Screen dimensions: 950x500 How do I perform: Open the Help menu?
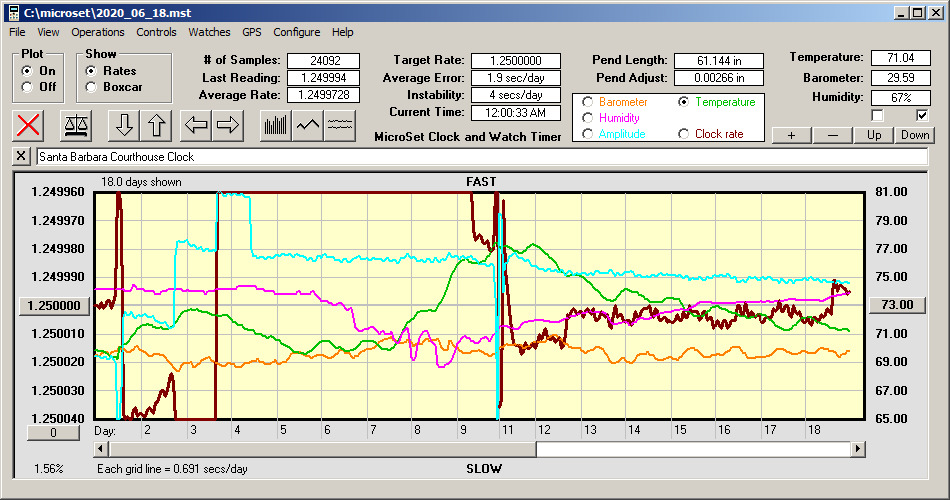point(342,32)
